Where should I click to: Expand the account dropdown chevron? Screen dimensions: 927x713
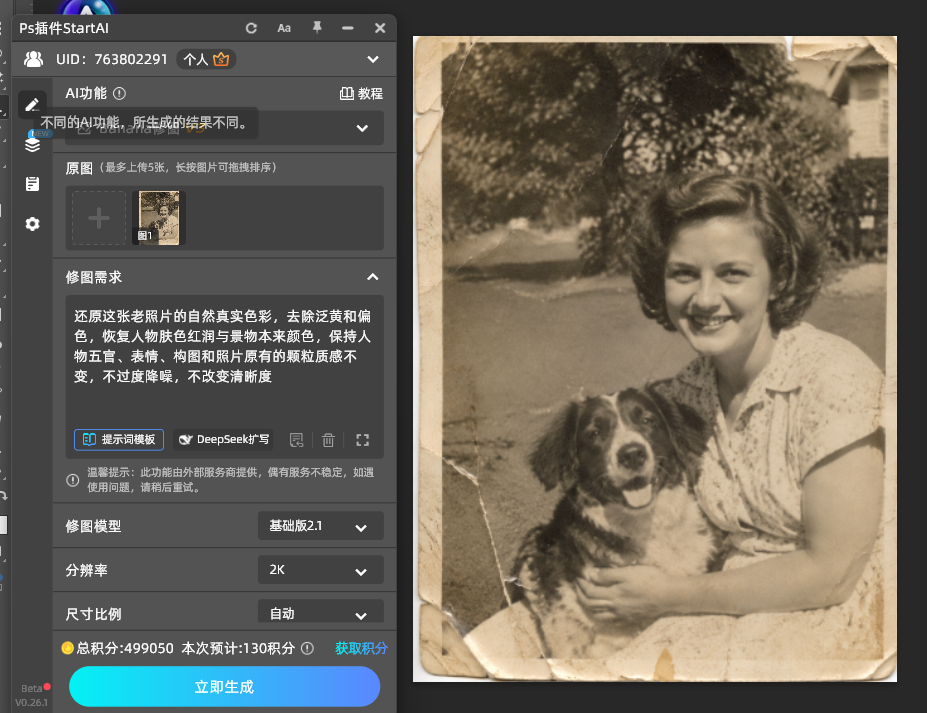pyautogui.click(x=373, y=59)
